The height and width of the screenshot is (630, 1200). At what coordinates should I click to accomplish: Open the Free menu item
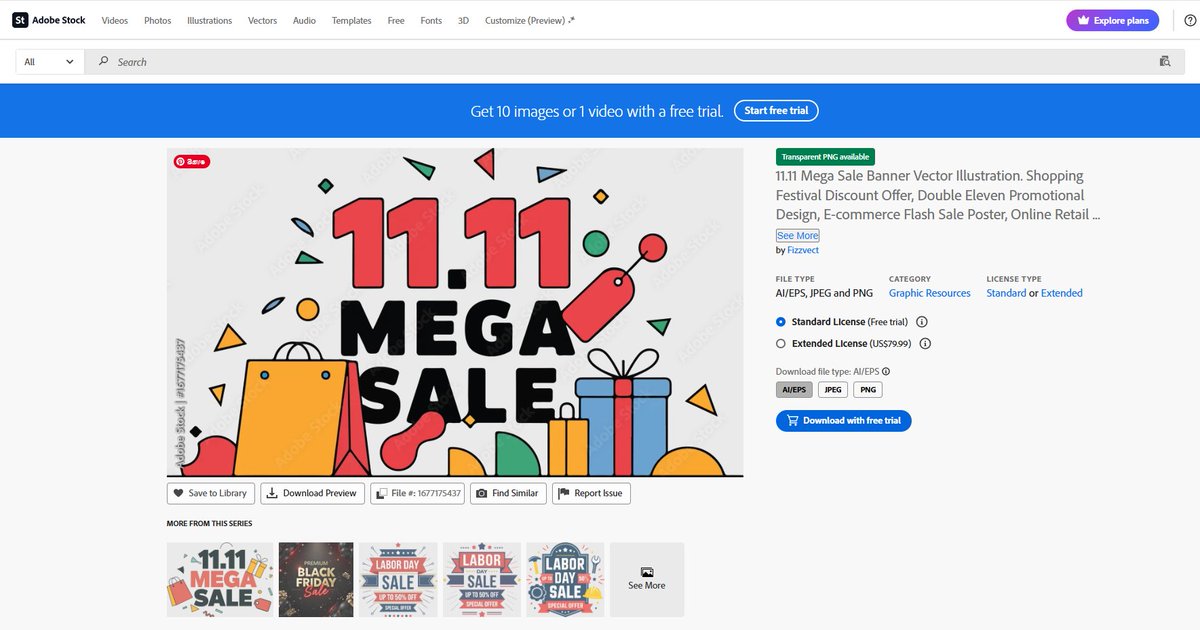point(396,20)
